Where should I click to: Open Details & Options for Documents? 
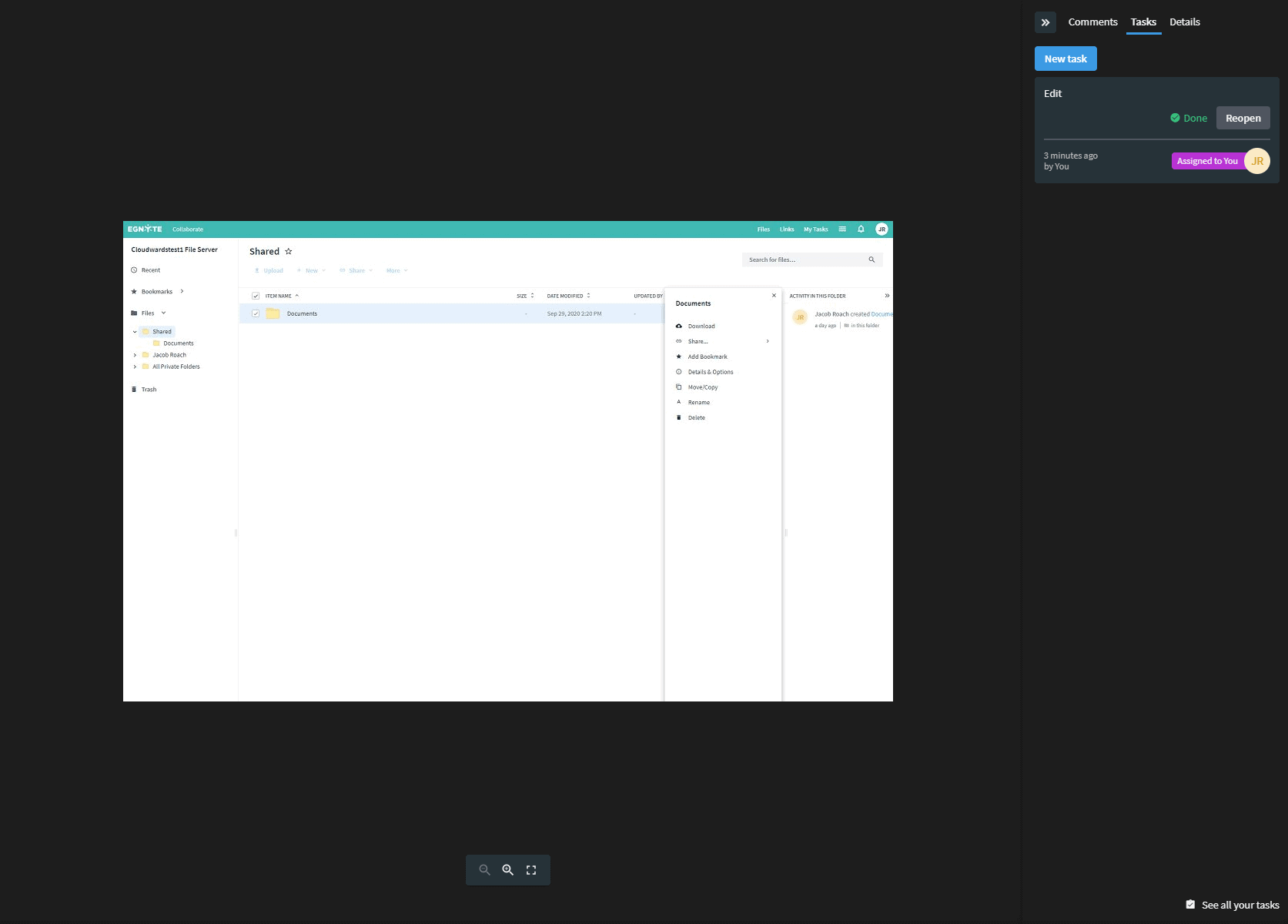point(710,371)
